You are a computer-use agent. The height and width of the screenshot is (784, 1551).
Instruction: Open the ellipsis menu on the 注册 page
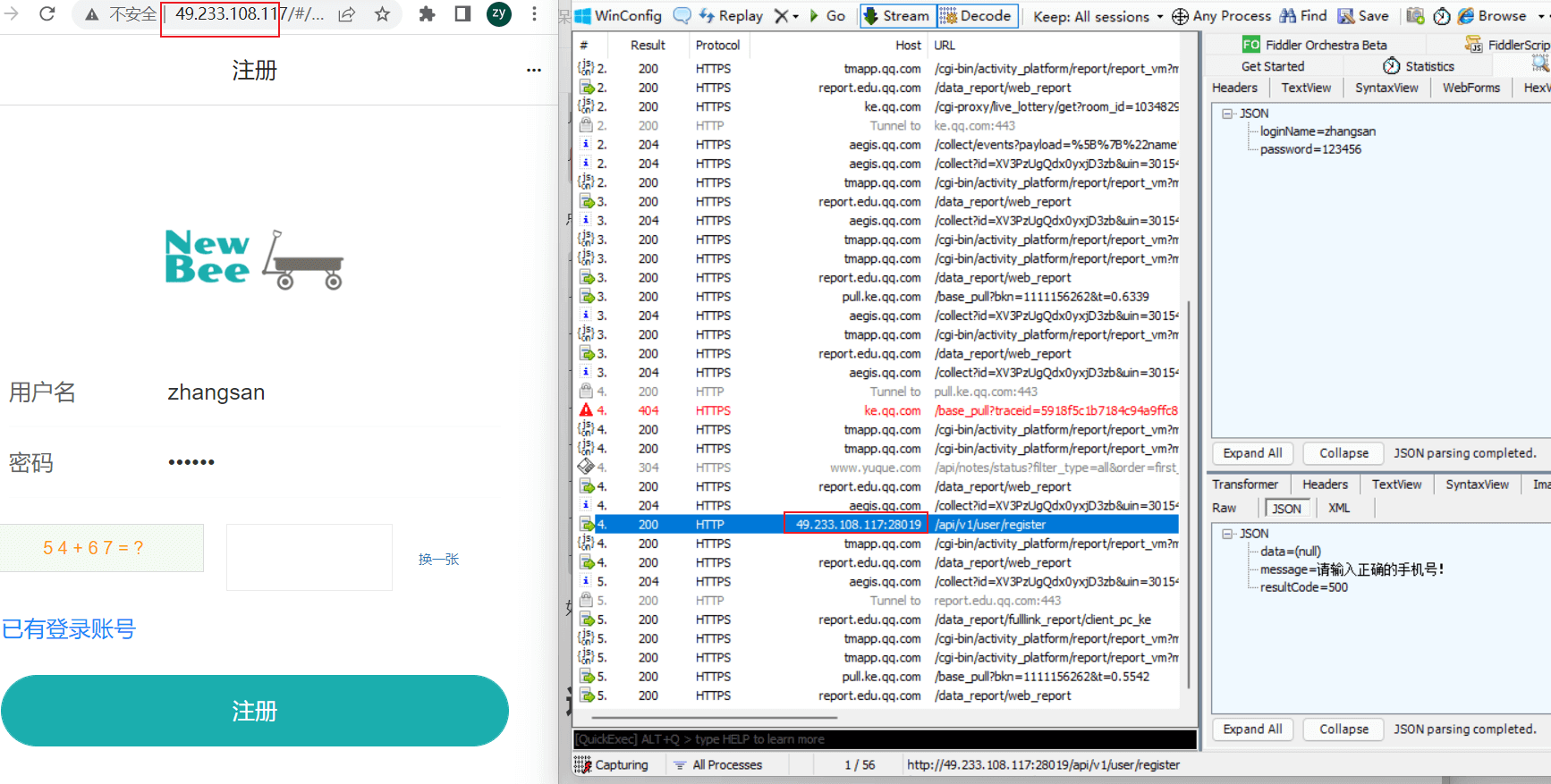[534, 70]
